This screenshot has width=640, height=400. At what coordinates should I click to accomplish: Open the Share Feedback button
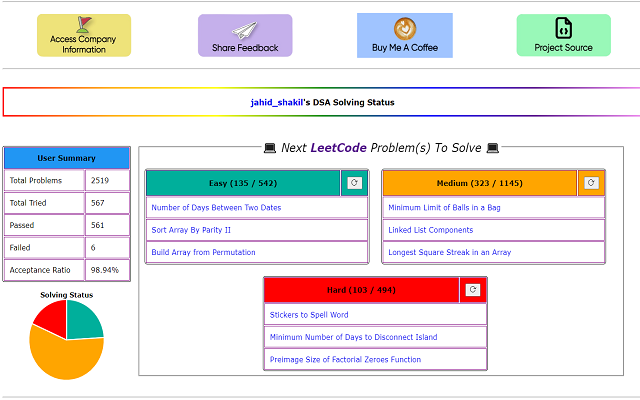pyautogui.click(x=245, y=36)
